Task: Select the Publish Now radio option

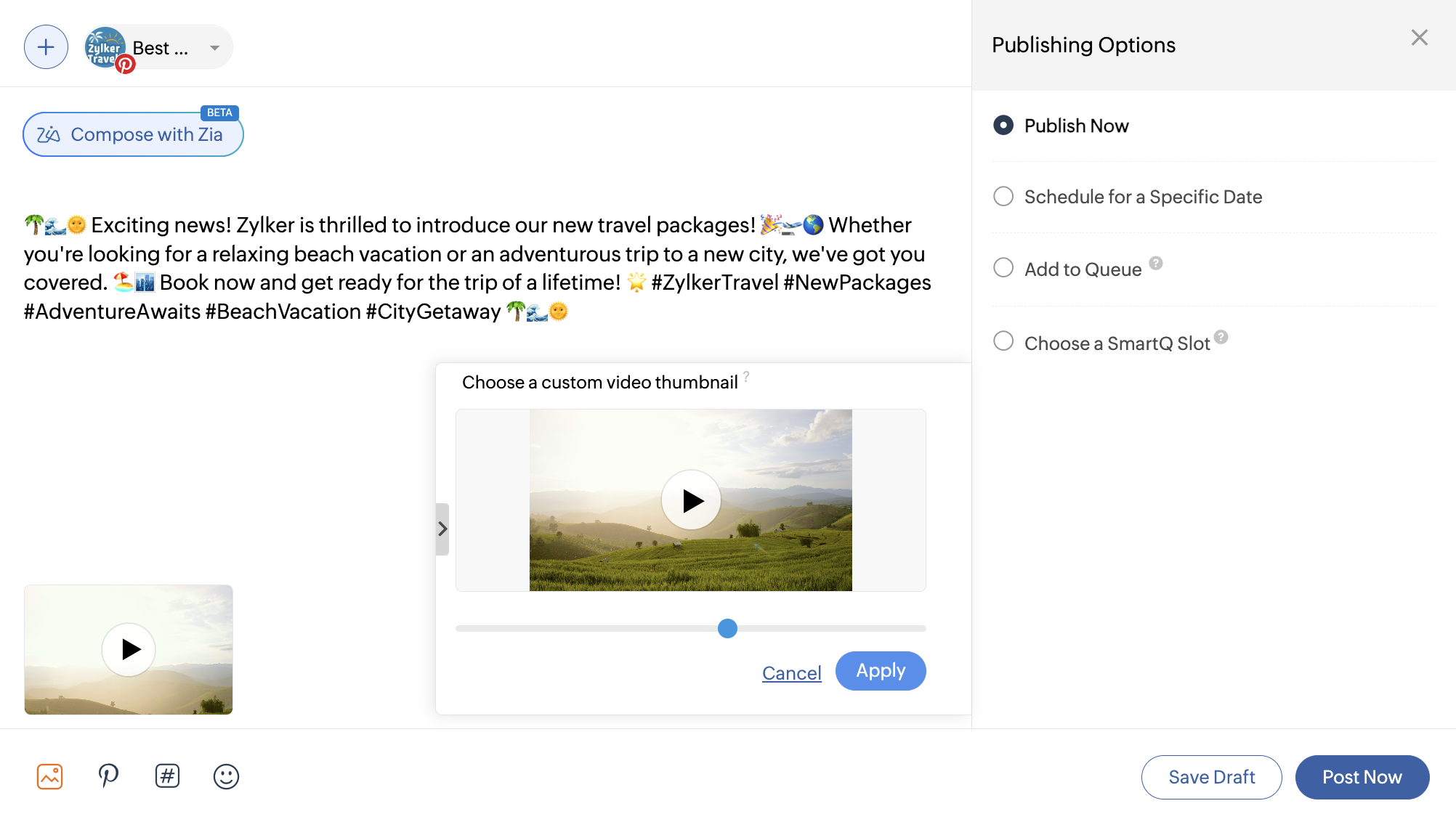Action: (x=1003, y=125)
